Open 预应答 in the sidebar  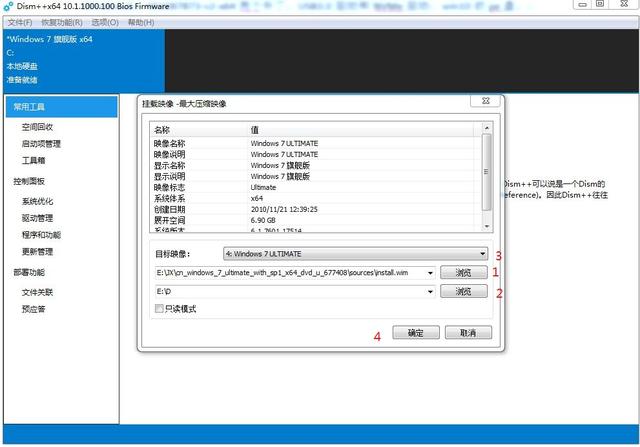point(33,309)
